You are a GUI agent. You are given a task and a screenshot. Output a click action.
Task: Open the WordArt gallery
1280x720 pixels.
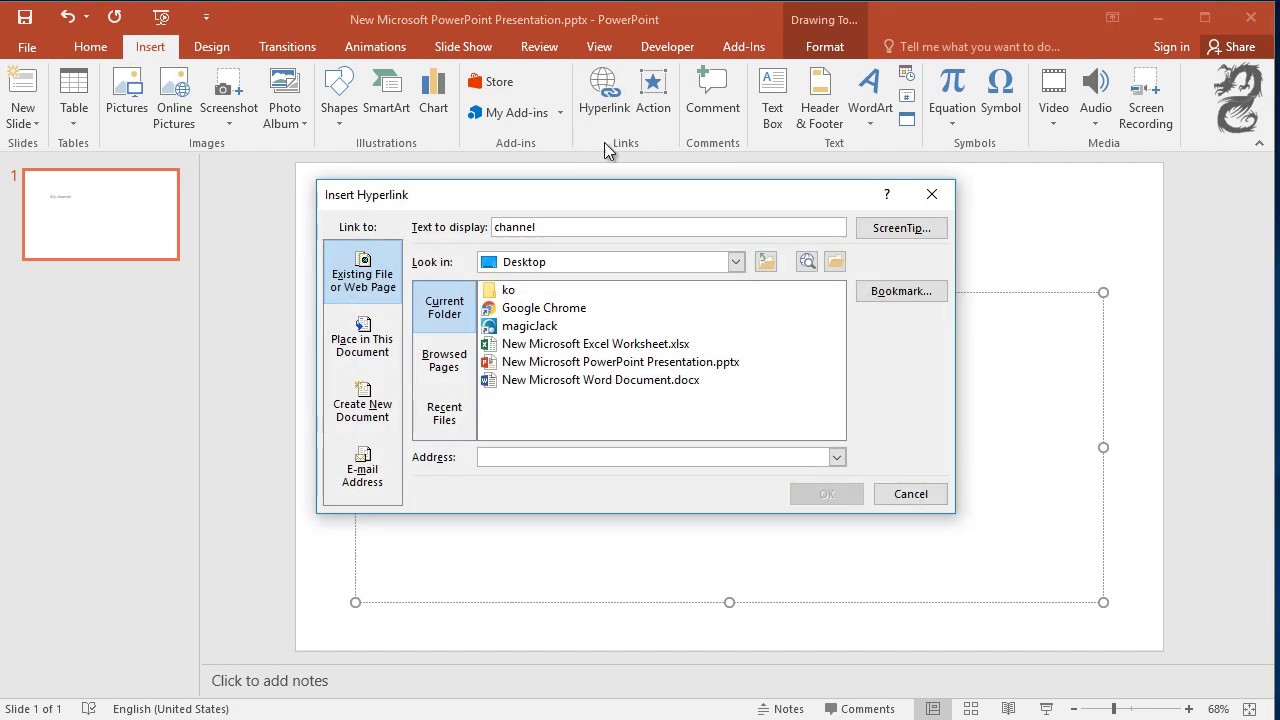(870, 99)
